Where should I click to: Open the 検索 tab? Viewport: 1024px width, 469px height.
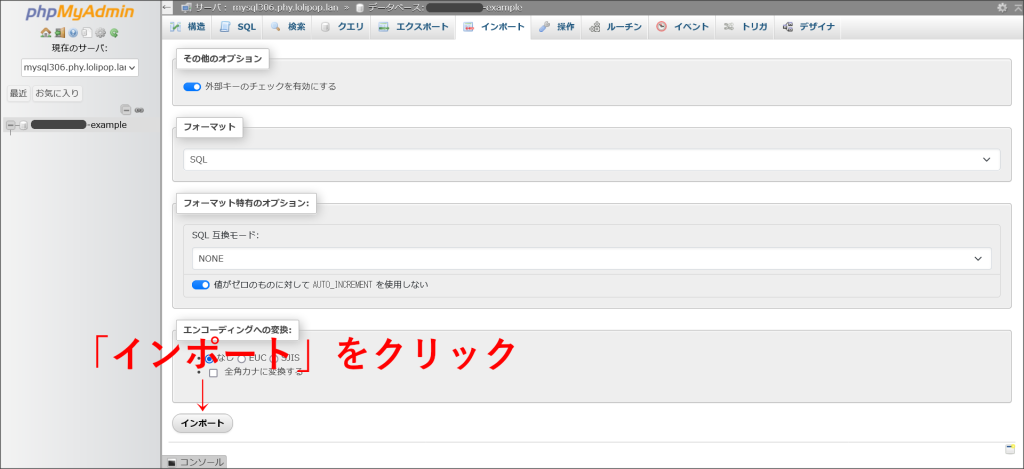pyautogui.click(x=288, y=27)
